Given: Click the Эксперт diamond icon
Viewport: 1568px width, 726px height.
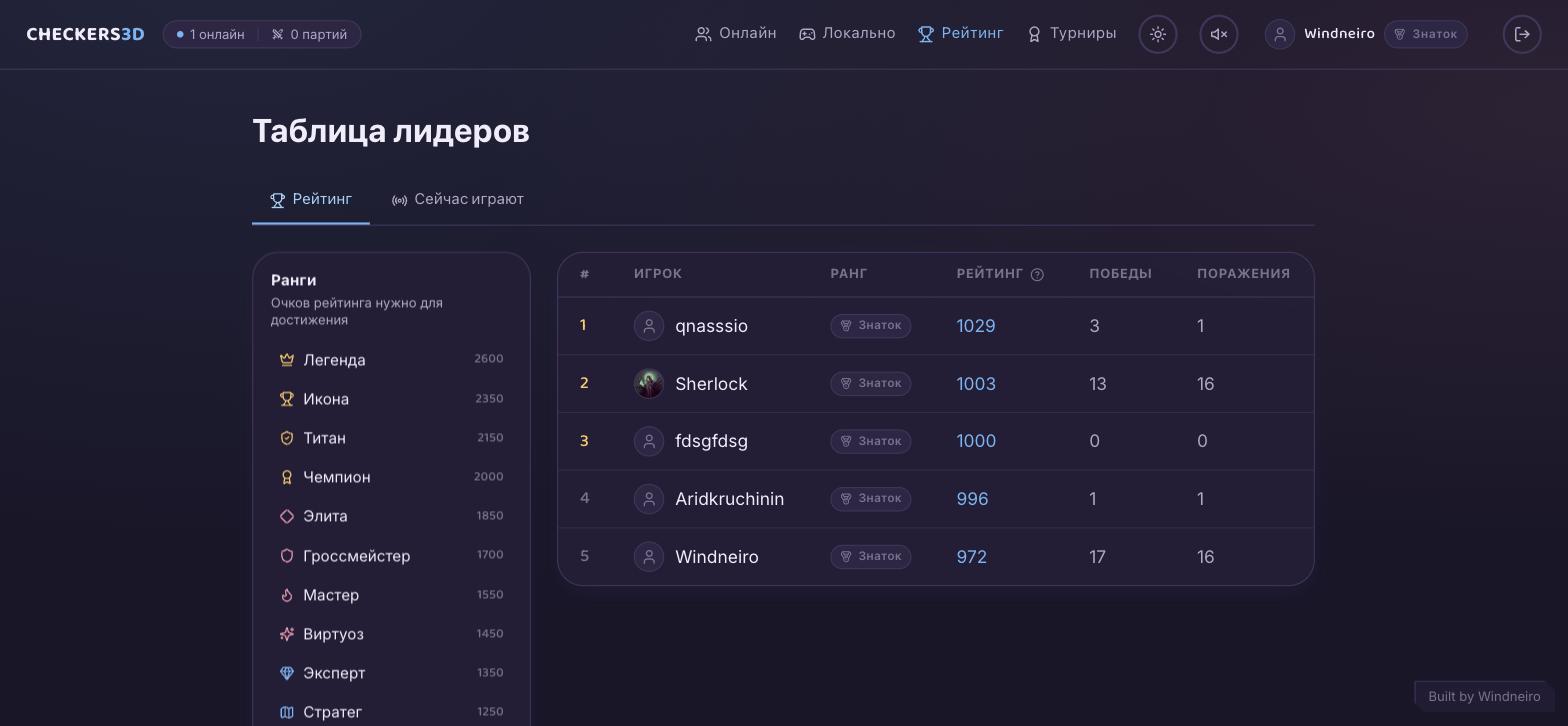Looking at the screenshot, I should tap(287, 673).
